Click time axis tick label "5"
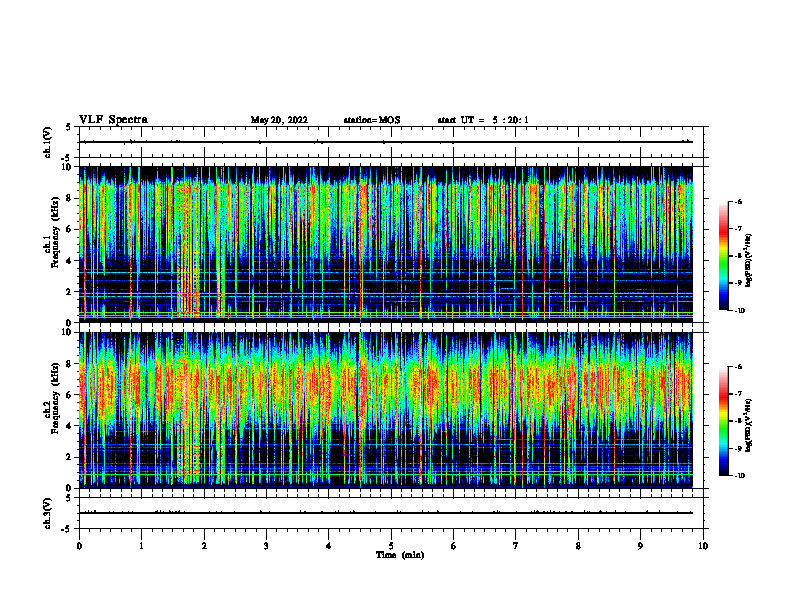The height and width of the screenshot is (612, 792). 391,546
